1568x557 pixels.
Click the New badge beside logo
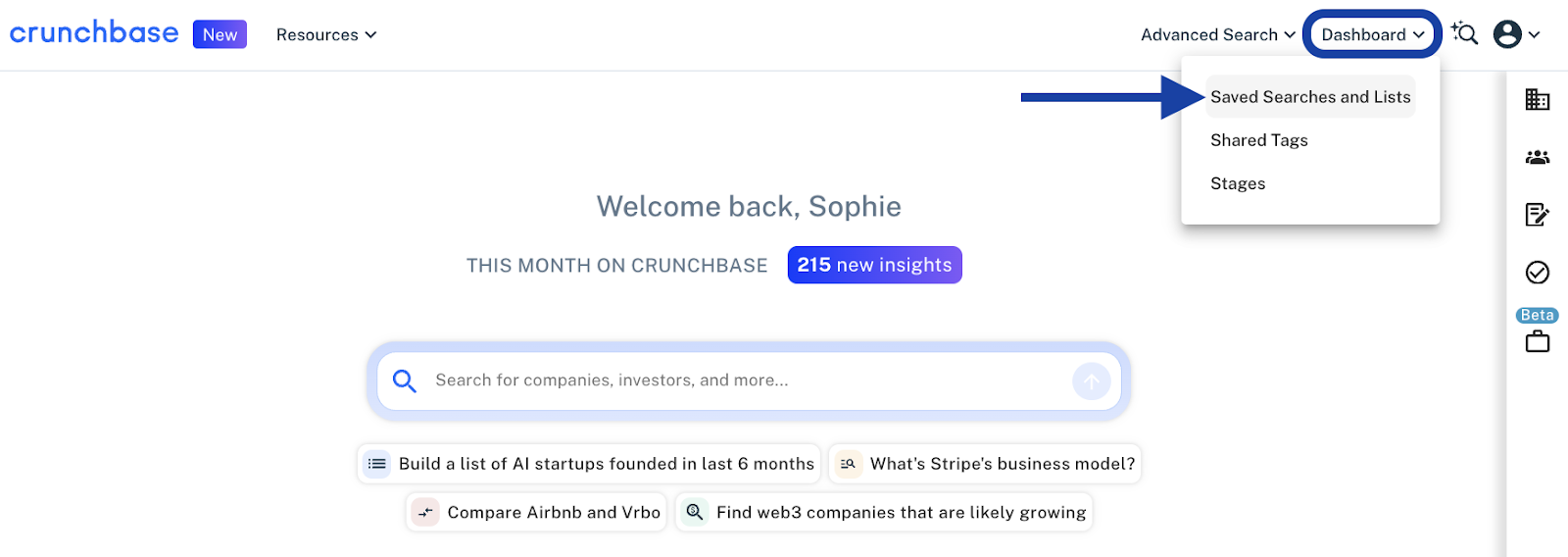point(220,34)
